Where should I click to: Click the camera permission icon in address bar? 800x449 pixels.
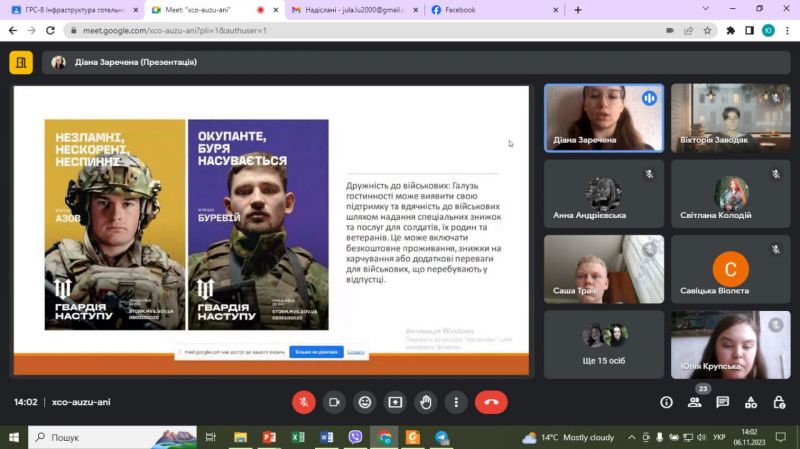coord(670,31)
